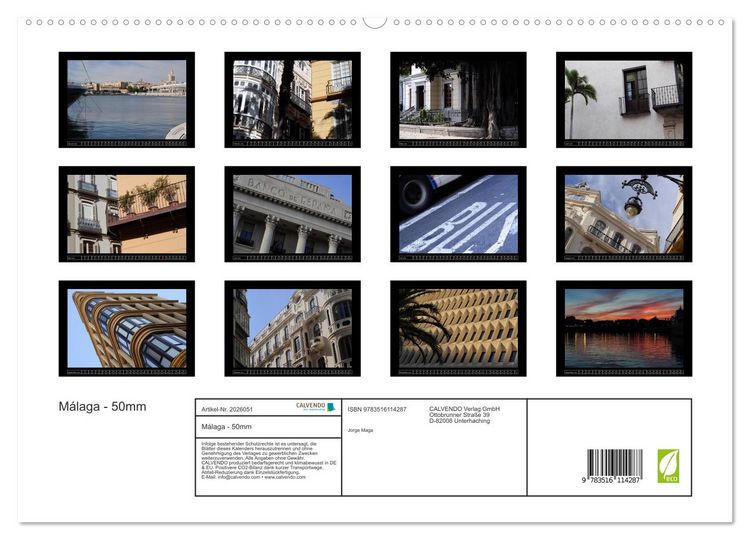Open the sunset harbor reflection photo
The image size is (750, 540).
pos(624,329)
